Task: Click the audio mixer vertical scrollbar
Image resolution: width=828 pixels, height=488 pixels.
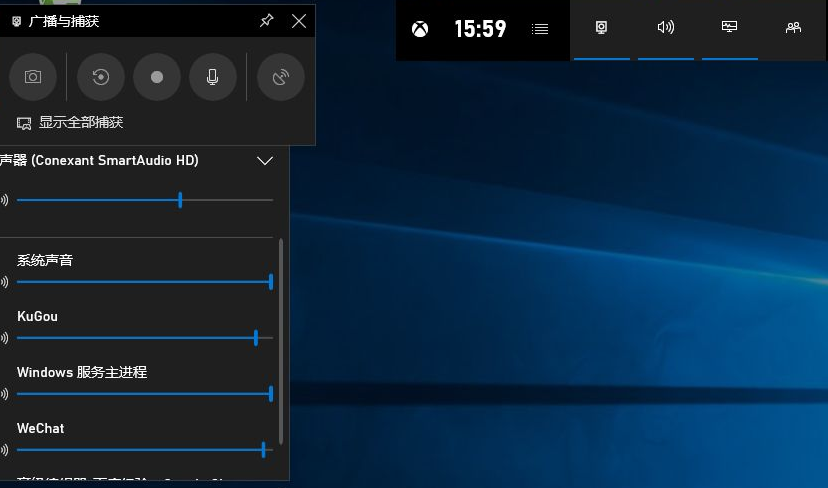Action: (x=282, y=340)
